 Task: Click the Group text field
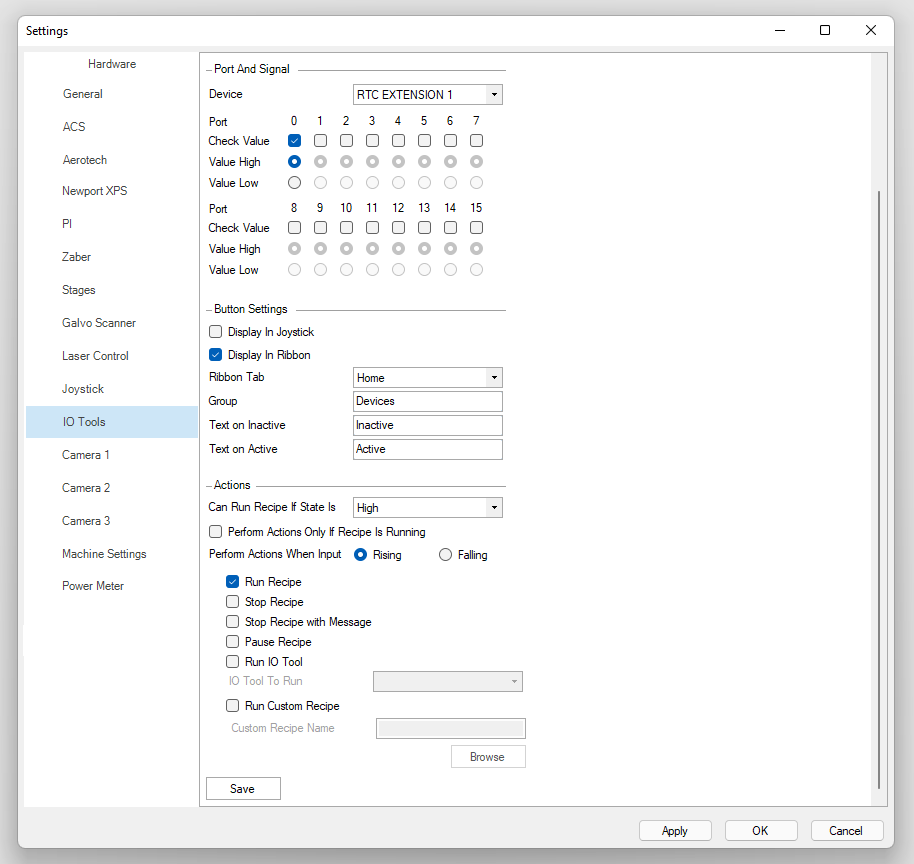click(428, 401)
